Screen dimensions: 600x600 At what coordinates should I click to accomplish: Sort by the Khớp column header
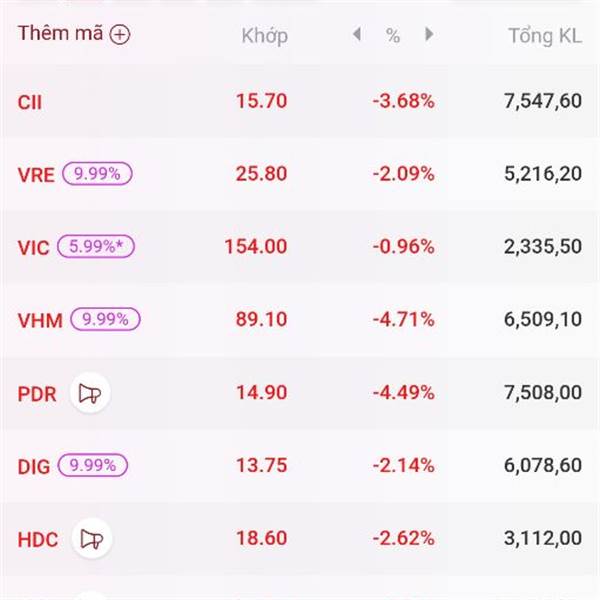coord(264,36)
